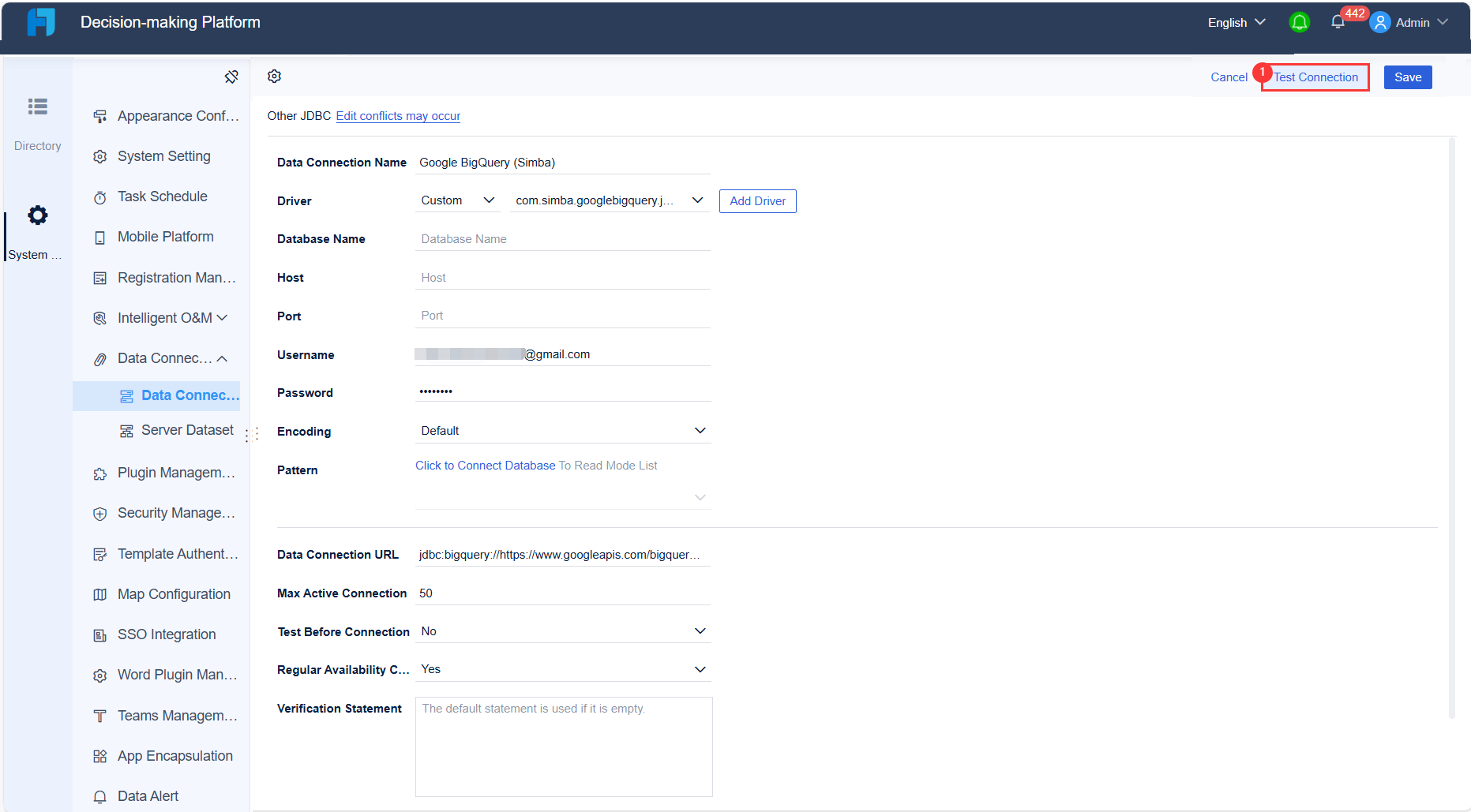Open the Regular Availability Check dropdown
This screenshot has height=812, width=1471.
point(563,669)
